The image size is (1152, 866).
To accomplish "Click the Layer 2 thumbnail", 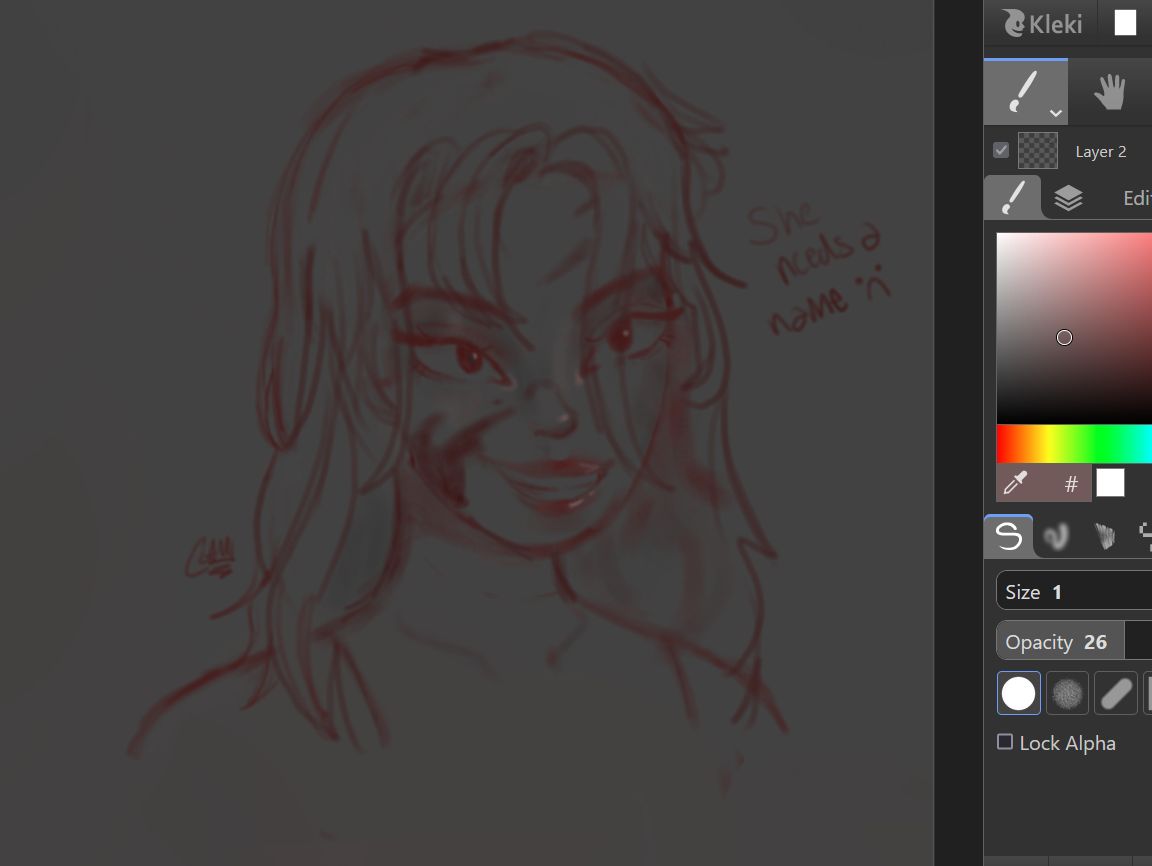I will [1037, 151].
